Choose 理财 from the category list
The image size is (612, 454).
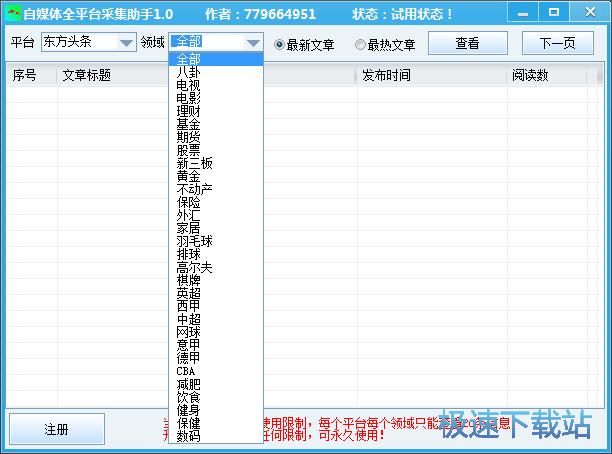tap(216, 111)
